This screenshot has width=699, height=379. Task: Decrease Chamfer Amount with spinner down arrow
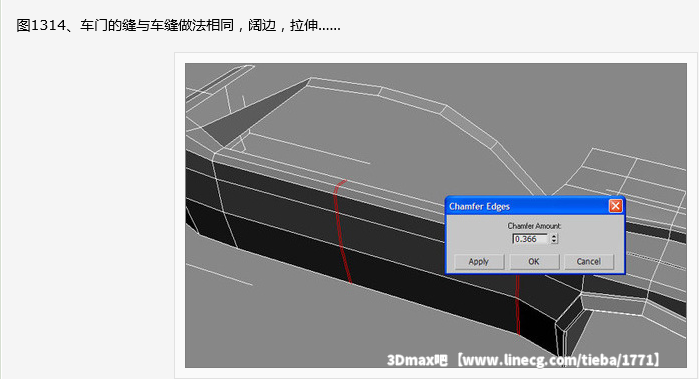(x=554, y=242)
